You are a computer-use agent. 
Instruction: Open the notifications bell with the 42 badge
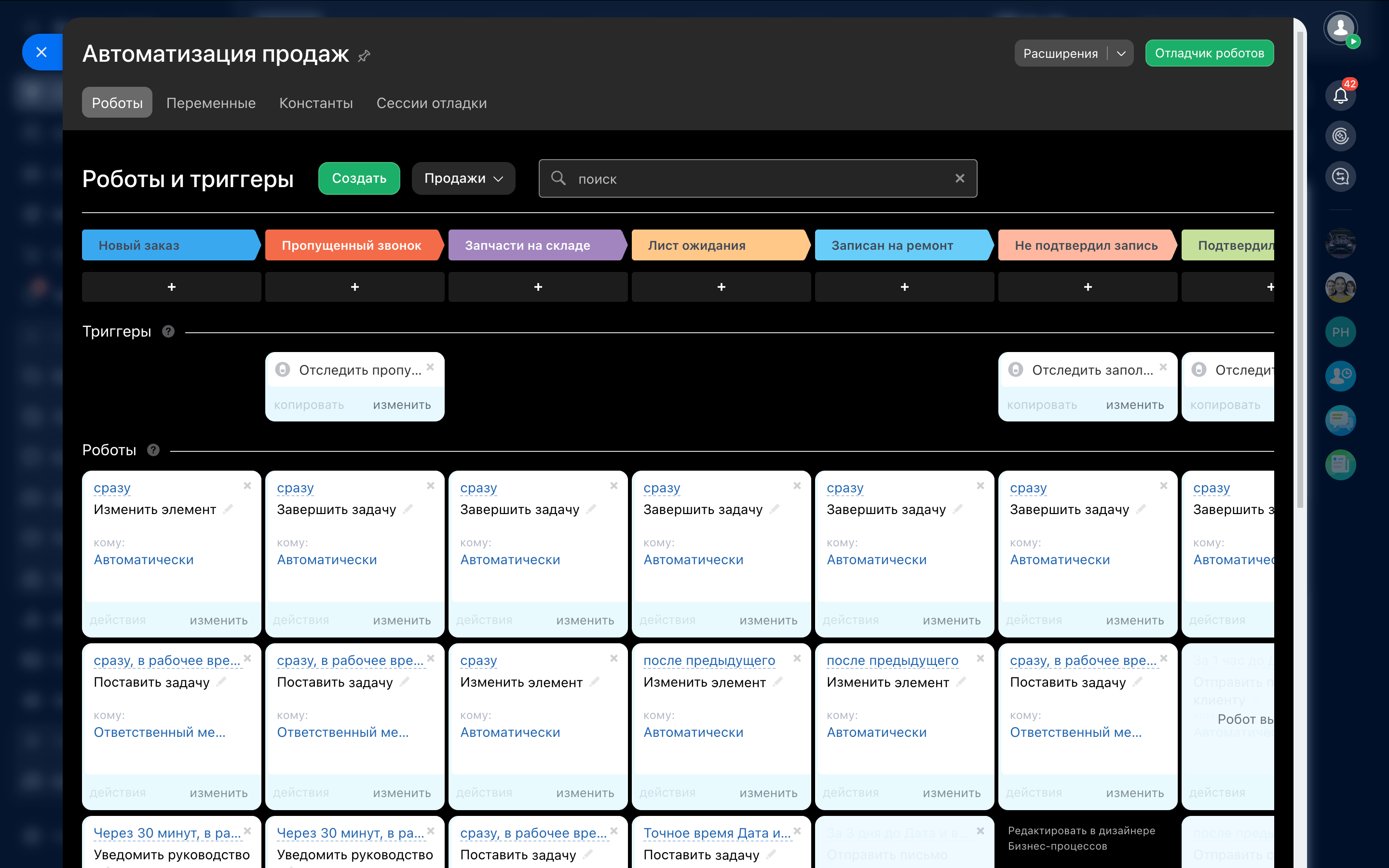[x=1340, y=95]
